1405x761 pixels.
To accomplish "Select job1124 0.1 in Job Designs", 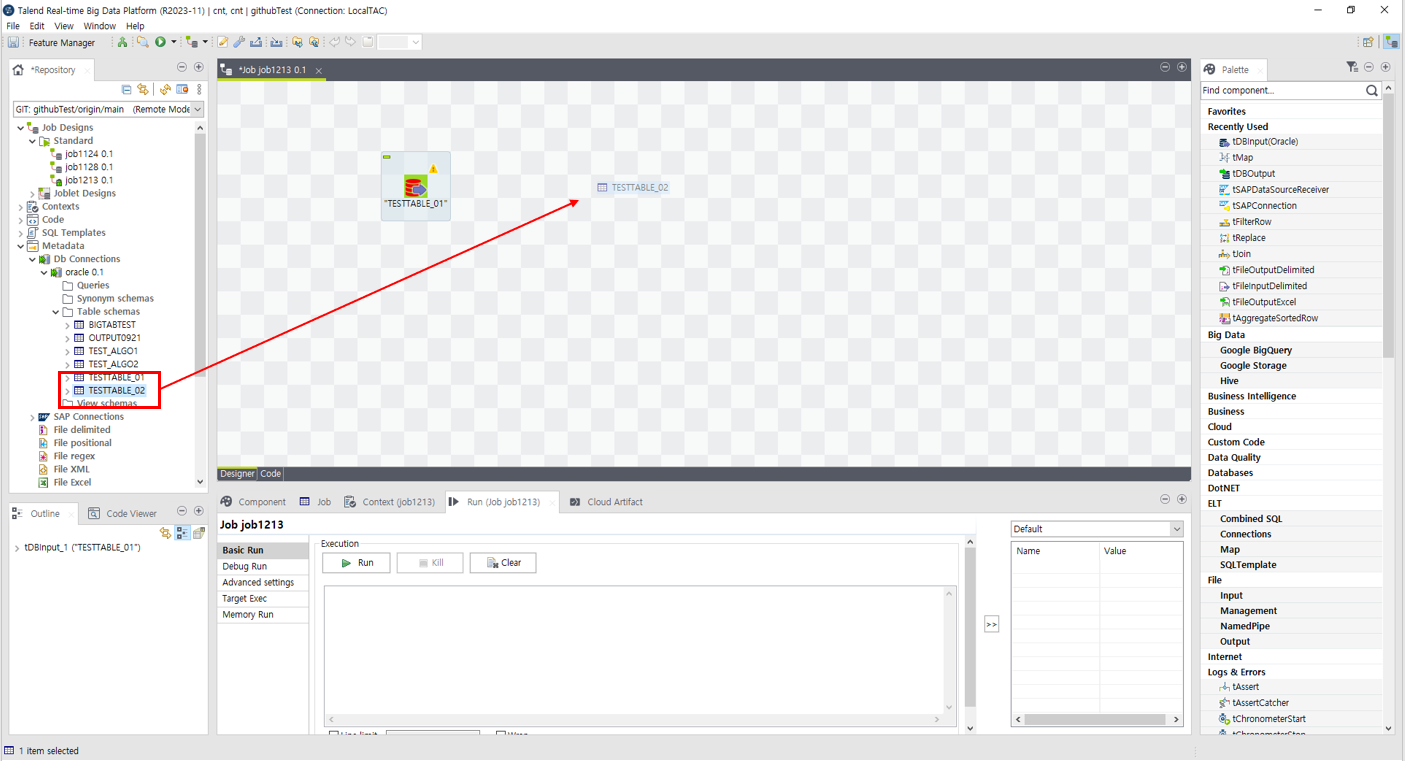I will [89, 154].
